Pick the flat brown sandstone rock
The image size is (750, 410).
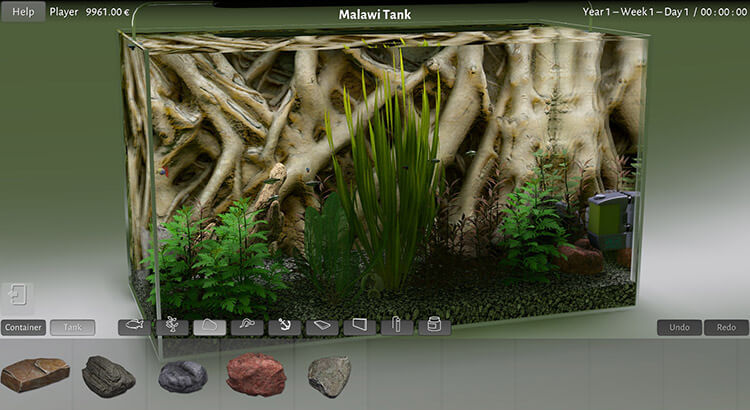(35, 375)
